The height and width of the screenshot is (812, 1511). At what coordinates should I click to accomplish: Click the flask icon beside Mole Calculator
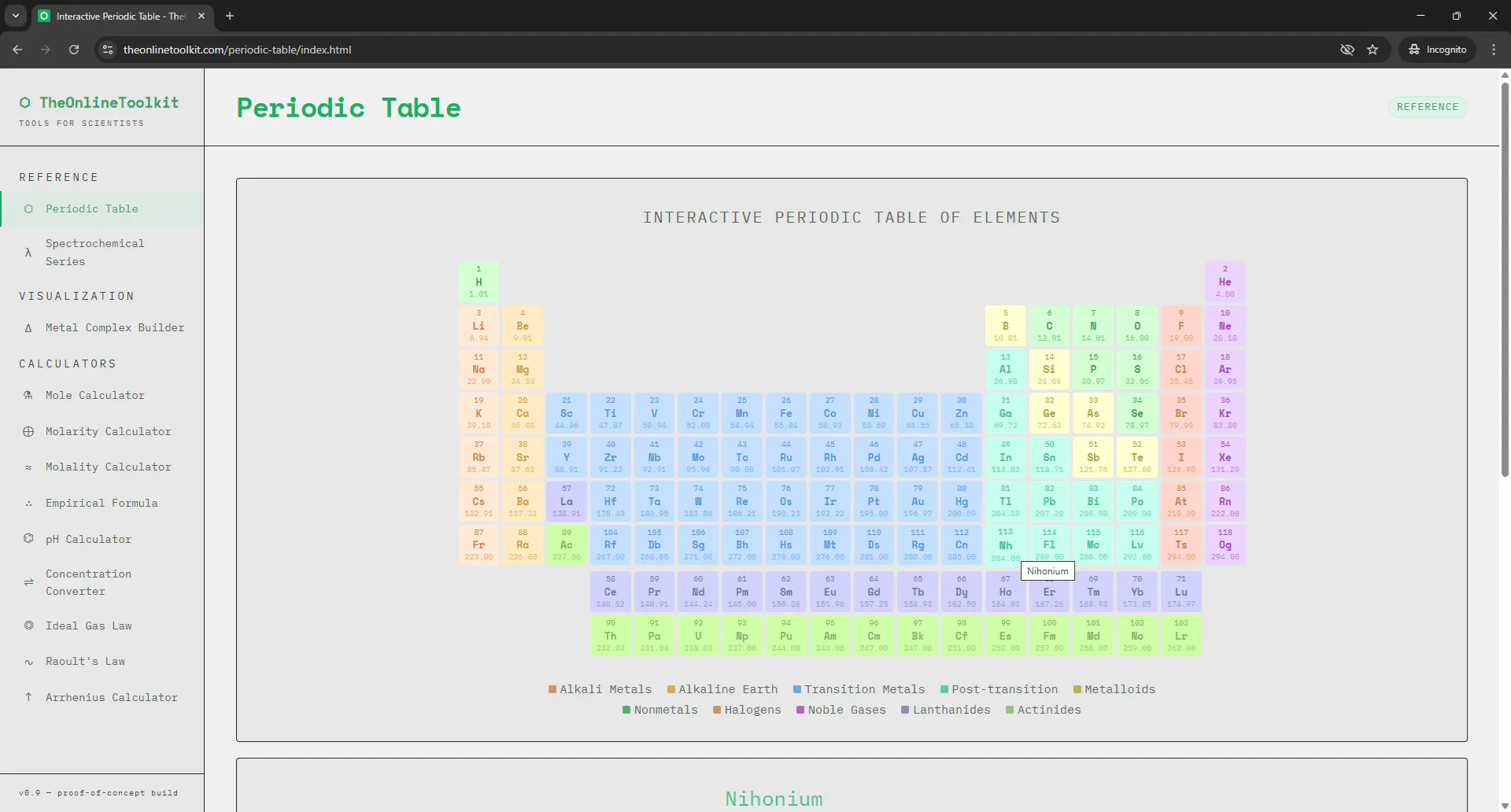click(28, 395)
